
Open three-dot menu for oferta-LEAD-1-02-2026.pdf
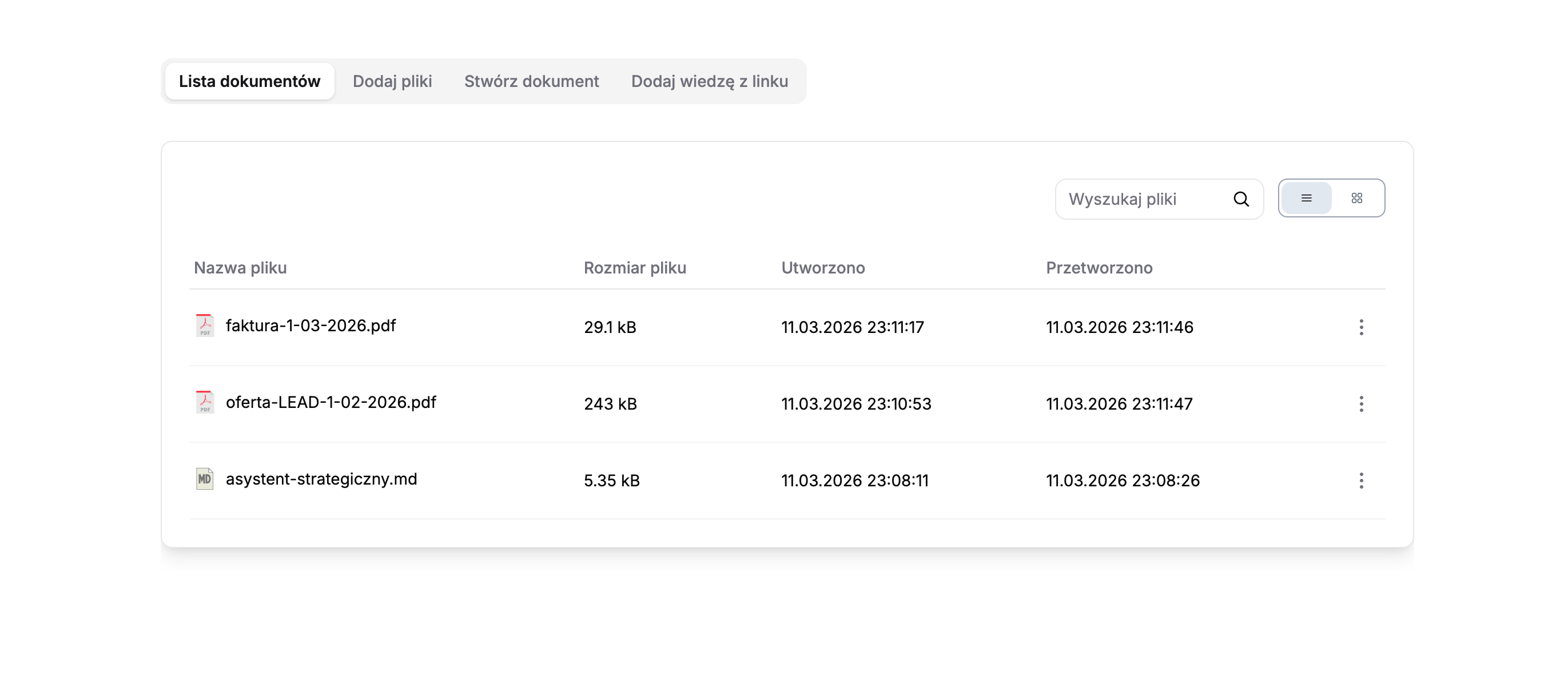tap(1361, 405)
